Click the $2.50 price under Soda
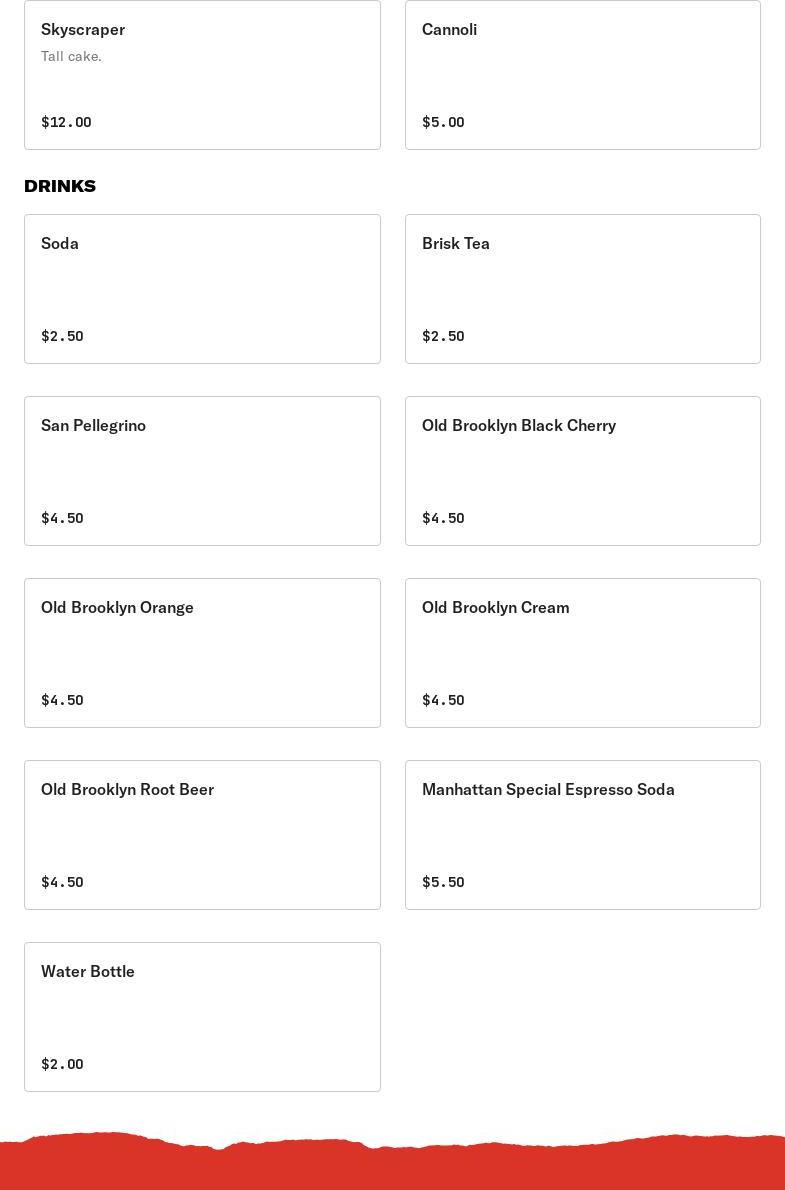The image size is (785, 1190). 62,336
